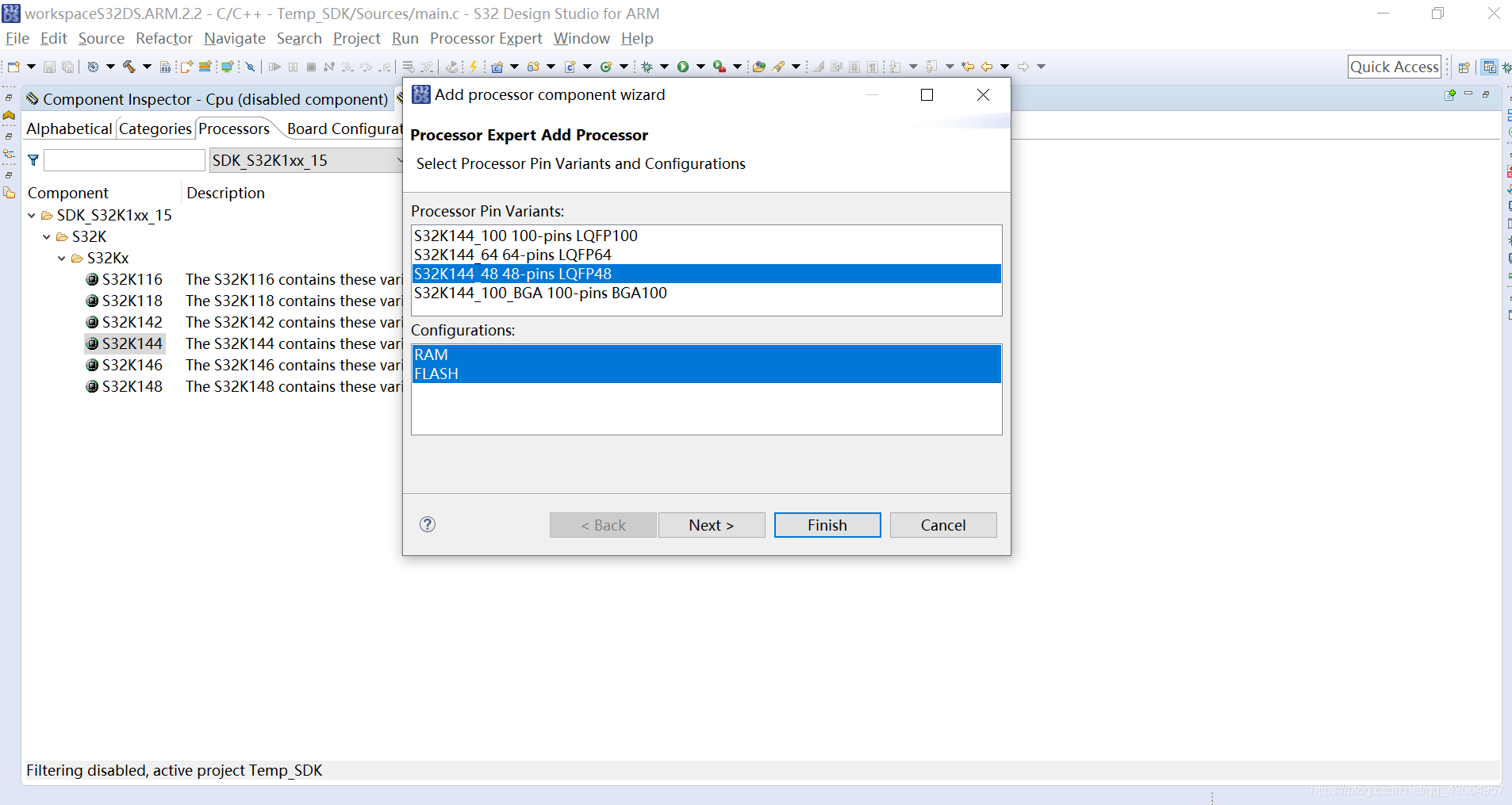Click the build configuration manage icon
Image resolution: width=1512 pixels, height=805 pixels.
(x=93, y=67)
